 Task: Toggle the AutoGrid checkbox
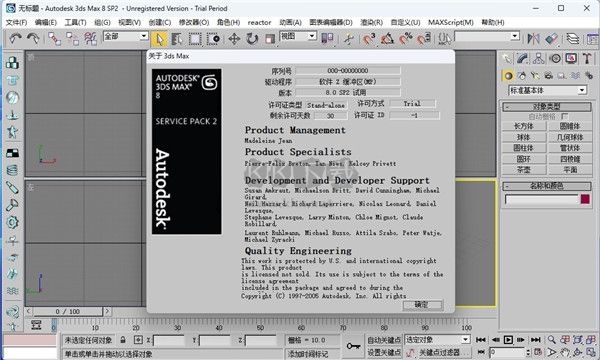[x=564, y=116]
